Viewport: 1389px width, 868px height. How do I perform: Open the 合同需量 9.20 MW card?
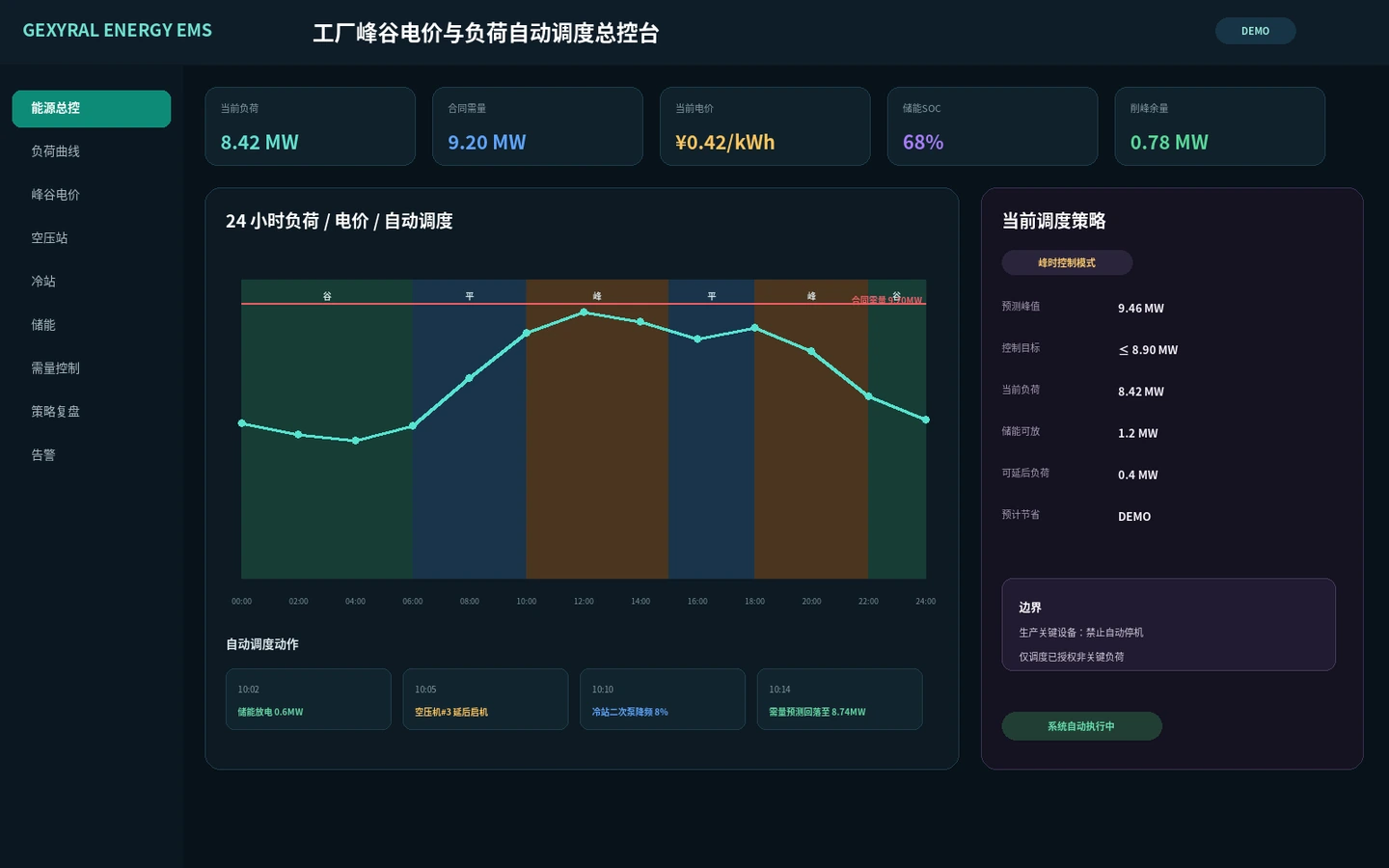[x=537, y=126]
